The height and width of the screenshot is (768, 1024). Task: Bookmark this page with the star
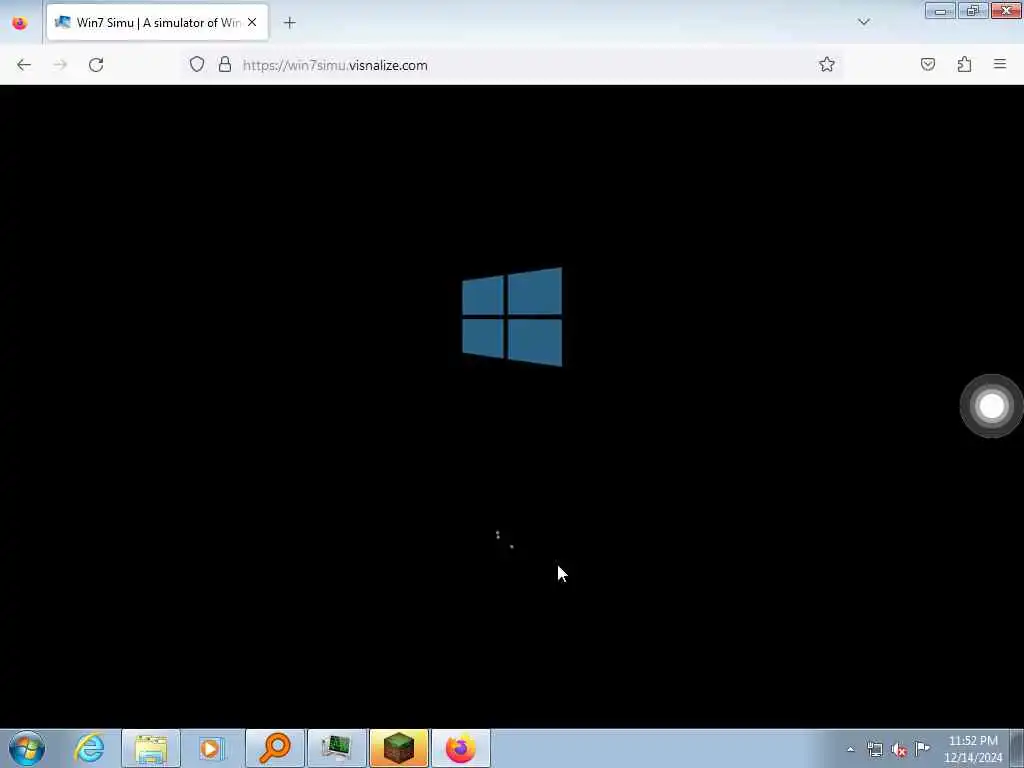point(827,64)
